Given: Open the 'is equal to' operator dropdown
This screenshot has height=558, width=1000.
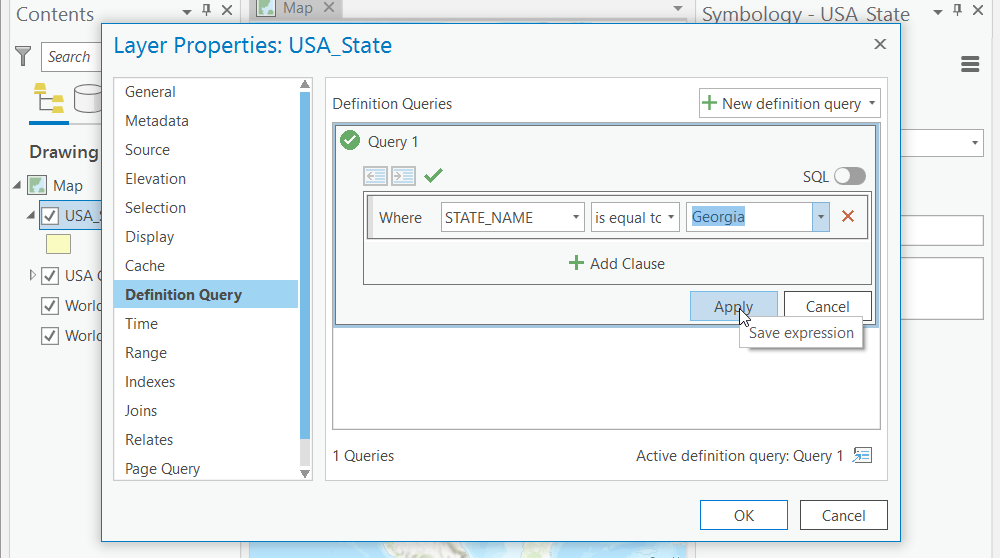Looking at the screenshot, I should pyautogui.click(x=671, y=217).
